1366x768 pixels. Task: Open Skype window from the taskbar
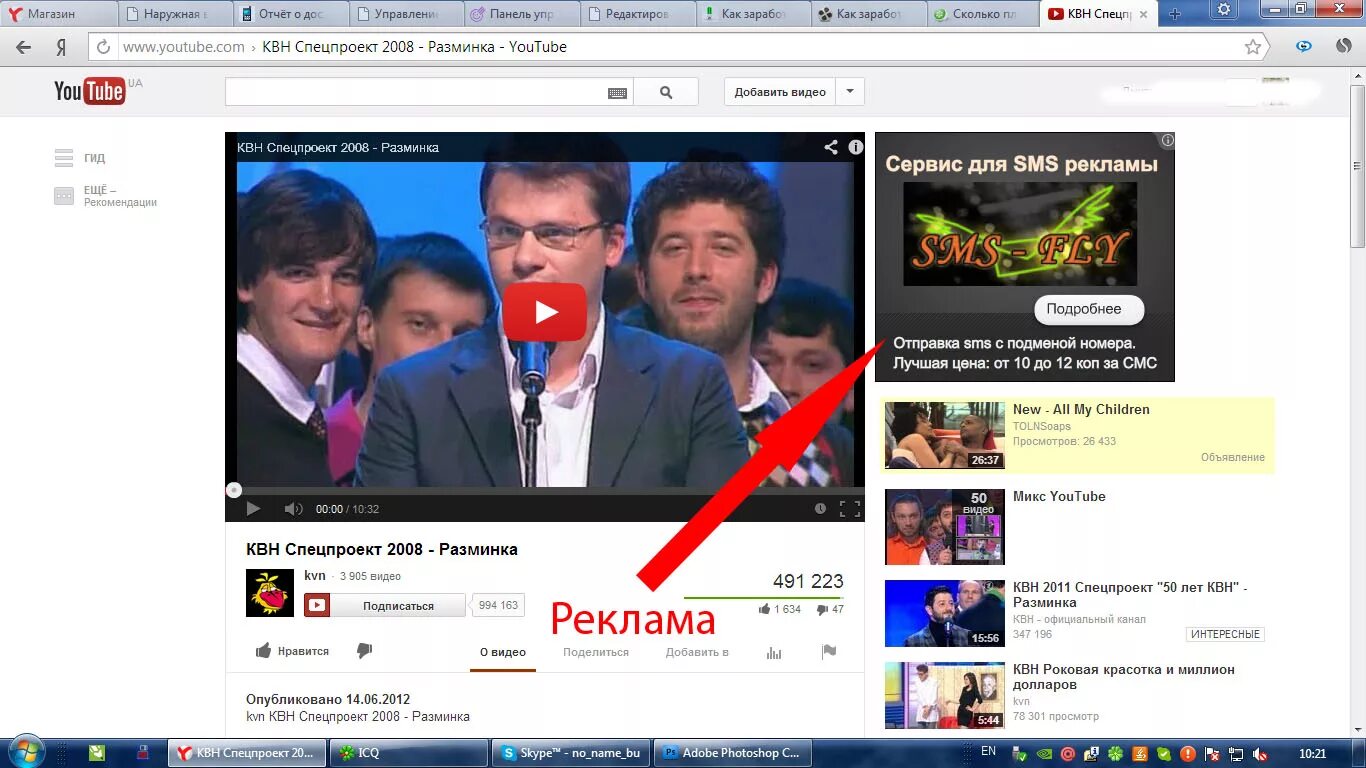[x=572, y=753]
